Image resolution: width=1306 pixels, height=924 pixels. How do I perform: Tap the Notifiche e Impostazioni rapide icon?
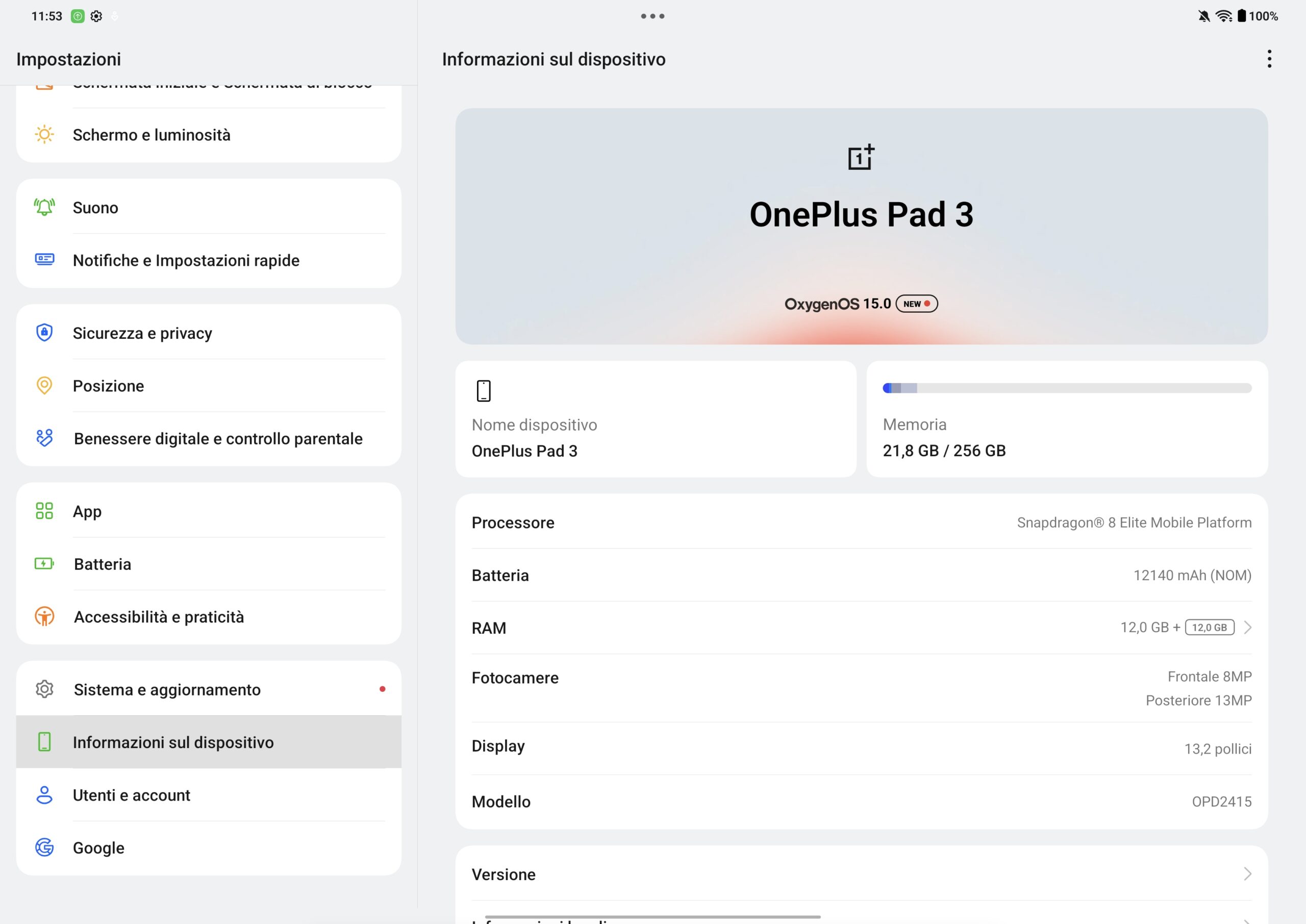pos(44,260)
